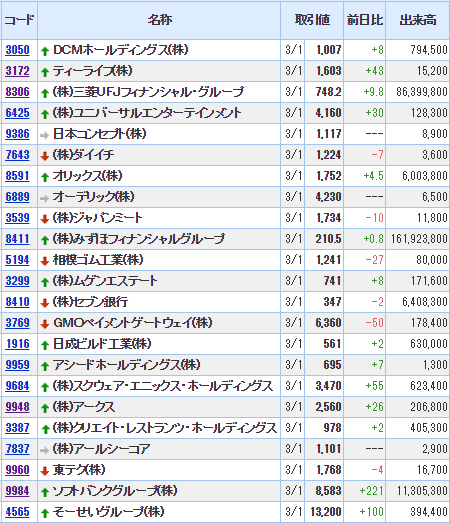Select the オリックス(株) name cell
Screen dimensions: 450x523
(x=159, y=176)
